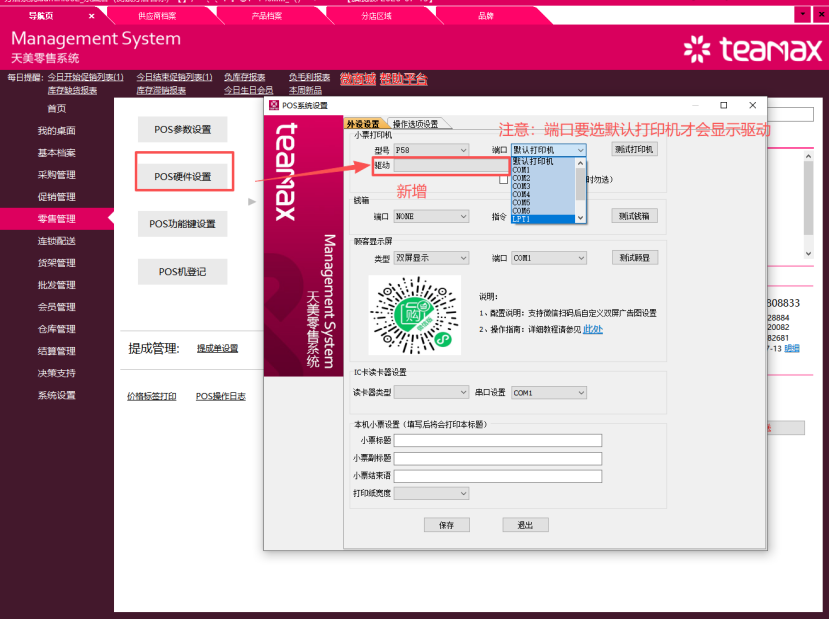Open the 帮助平台 link
Image resolution: width=829 pixels, height=619 pixels.
[403, 79]
